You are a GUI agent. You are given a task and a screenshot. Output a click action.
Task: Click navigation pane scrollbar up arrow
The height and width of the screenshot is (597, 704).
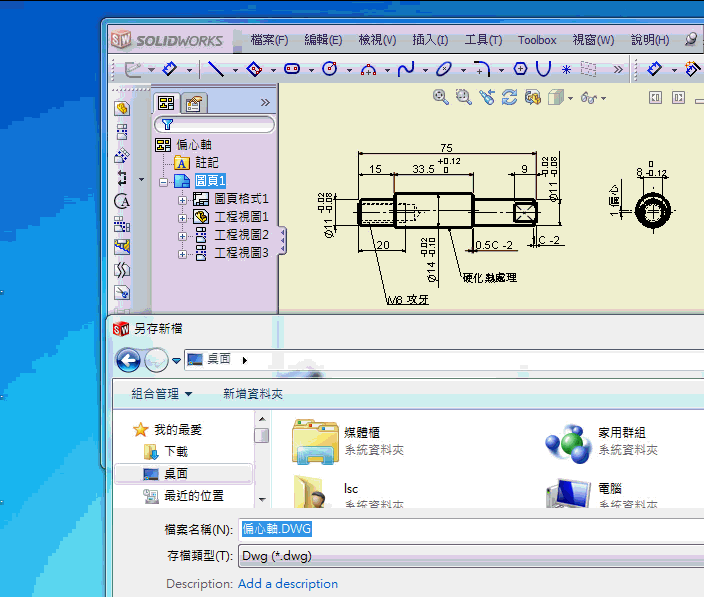tap(262, 419)
